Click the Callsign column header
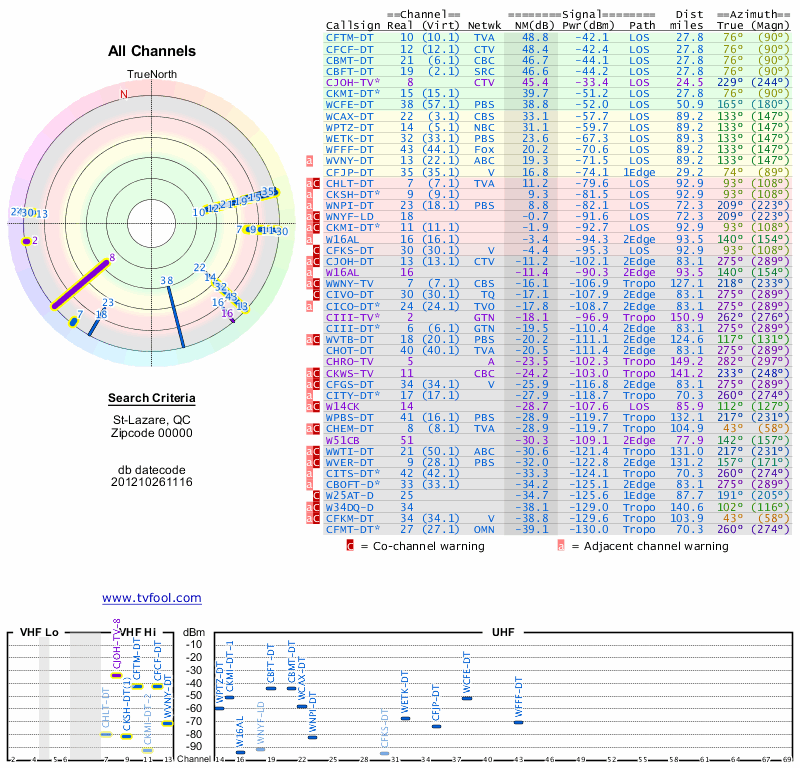The image size is (800, 768). (x=354, y=26)
